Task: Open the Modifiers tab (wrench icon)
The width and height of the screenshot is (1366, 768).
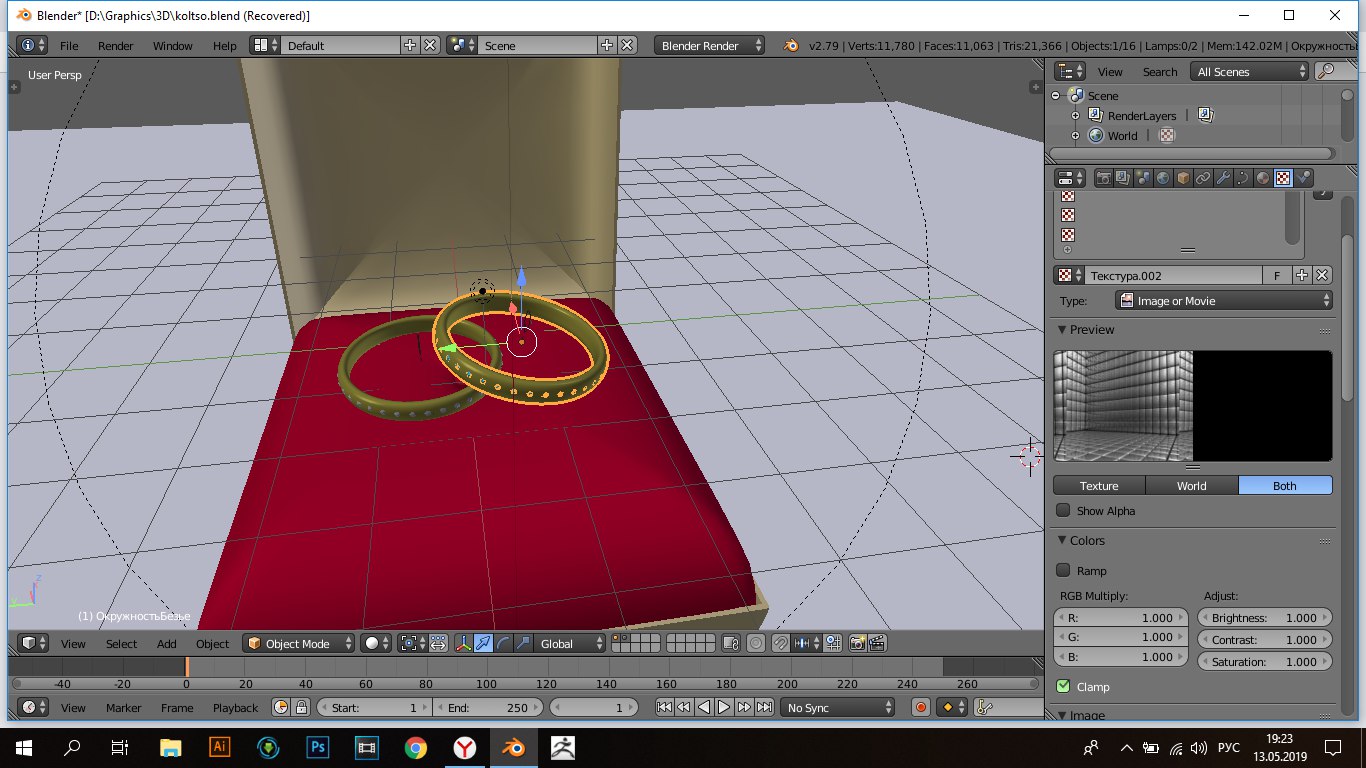Action: coord(1223,178)
